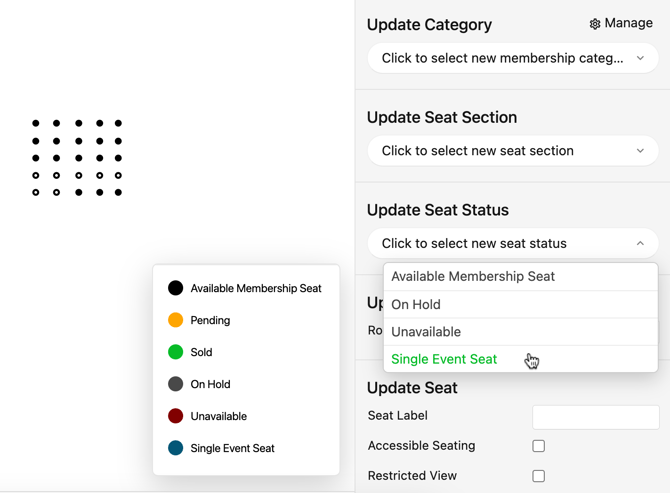Select the top-left seat in the seat map
The image size is (670, 493).
point(36,124)
